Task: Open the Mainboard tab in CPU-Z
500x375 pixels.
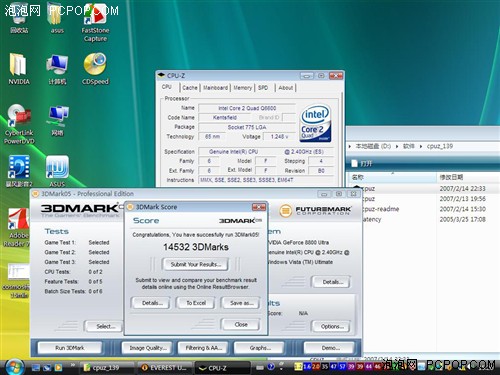Action: coord(215,88)
